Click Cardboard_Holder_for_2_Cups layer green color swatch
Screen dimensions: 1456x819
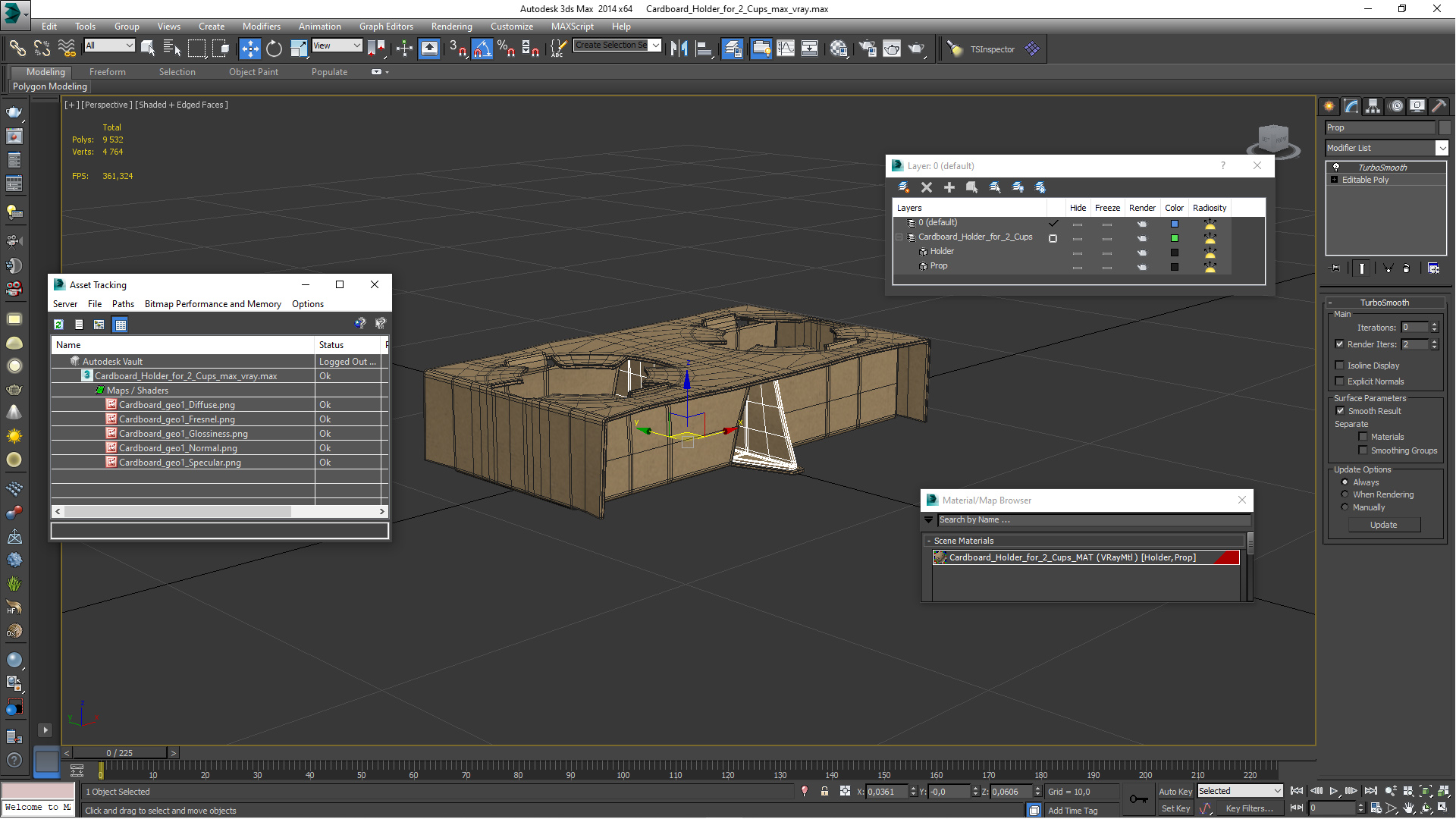tap(1175, 238)
